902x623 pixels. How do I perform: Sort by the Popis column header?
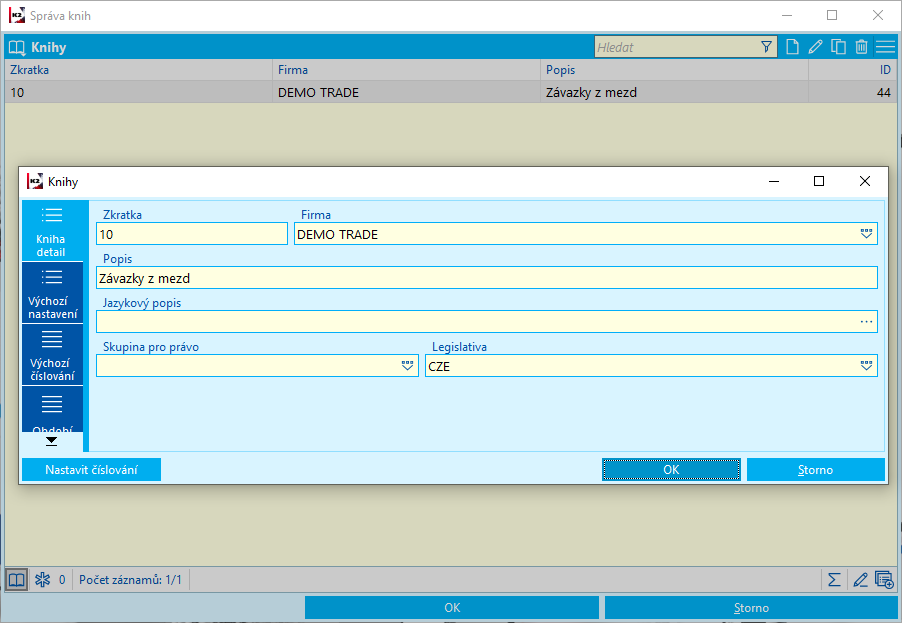point(674,70)
